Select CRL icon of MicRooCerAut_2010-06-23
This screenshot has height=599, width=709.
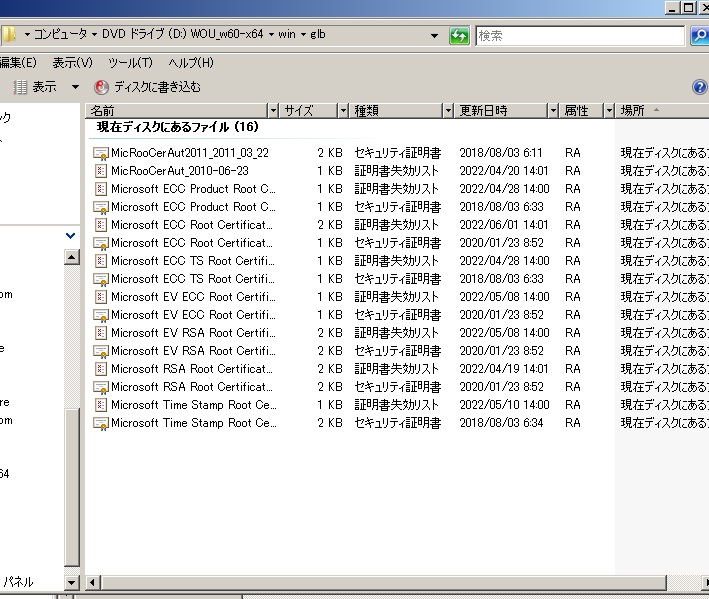click(x=101, y=171)
